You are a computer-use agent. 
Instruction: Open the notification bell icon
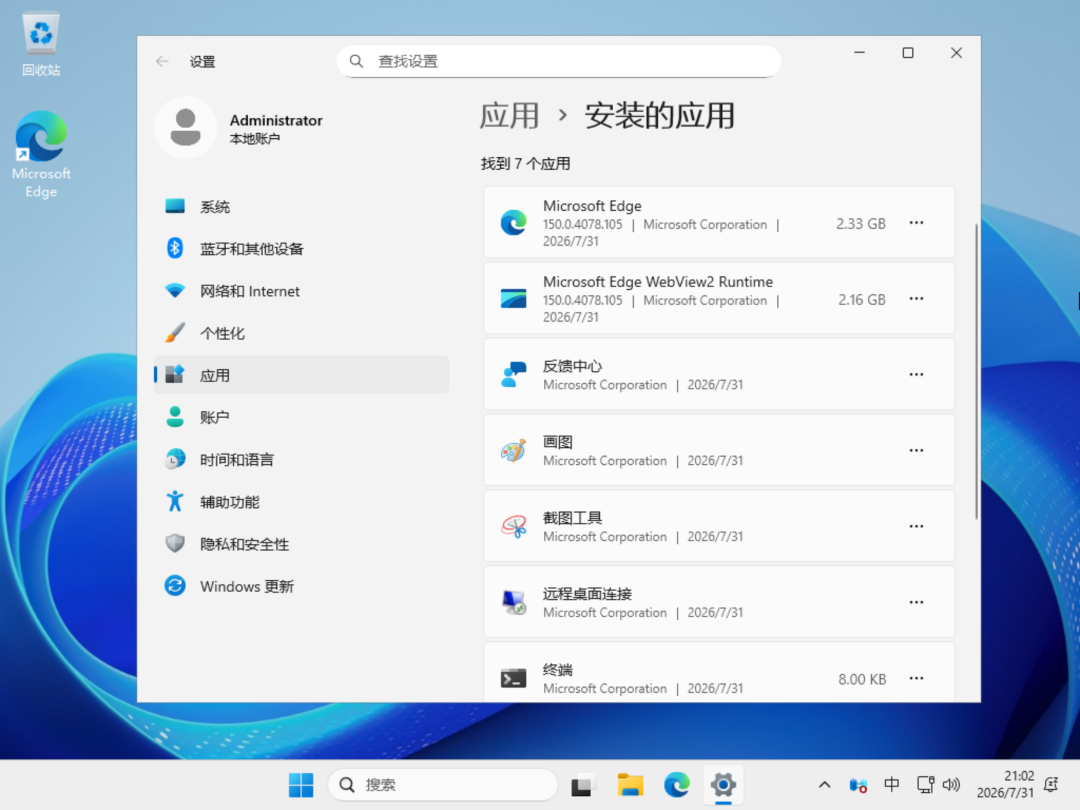coord(1051,785)
